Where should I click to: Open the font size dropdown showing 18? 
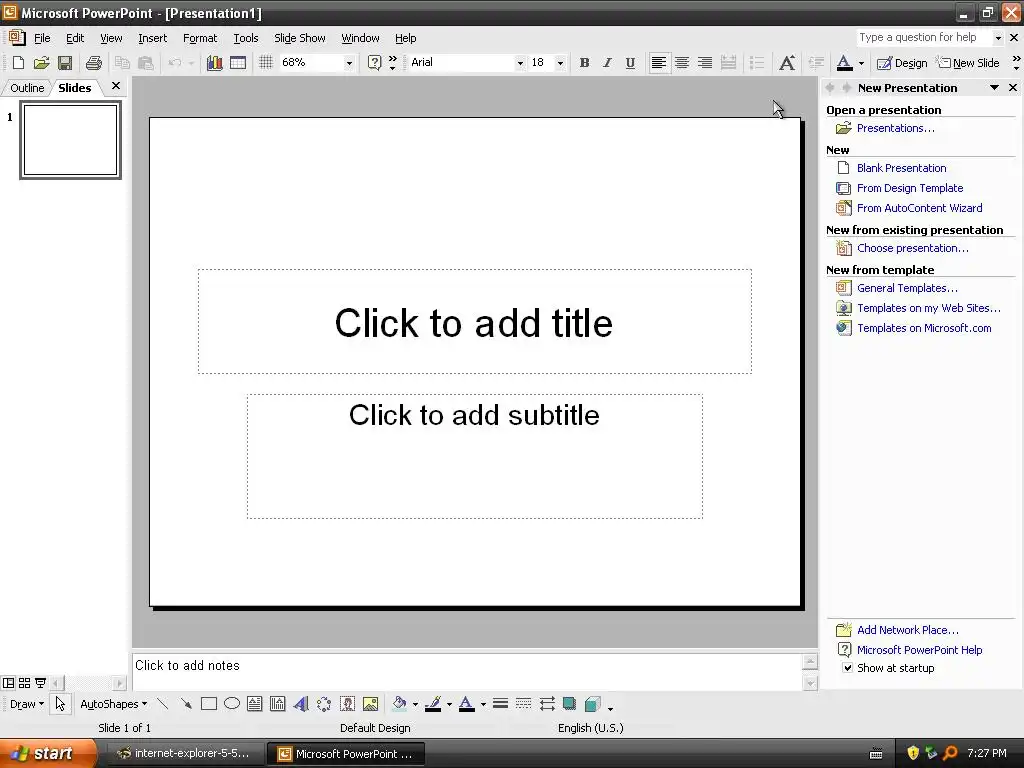coord(560,63)
